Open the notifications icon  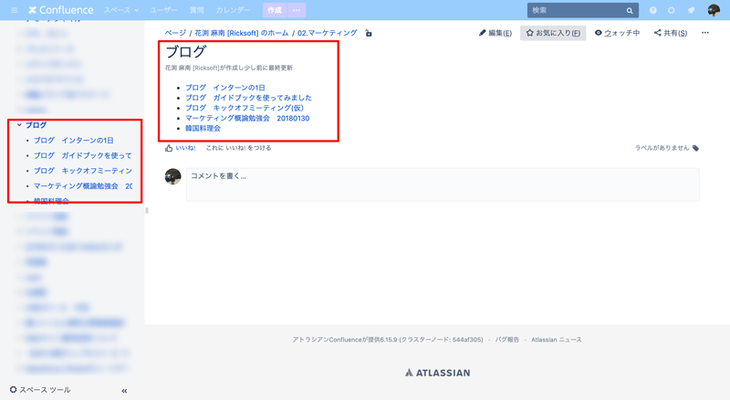pos(691,10)
